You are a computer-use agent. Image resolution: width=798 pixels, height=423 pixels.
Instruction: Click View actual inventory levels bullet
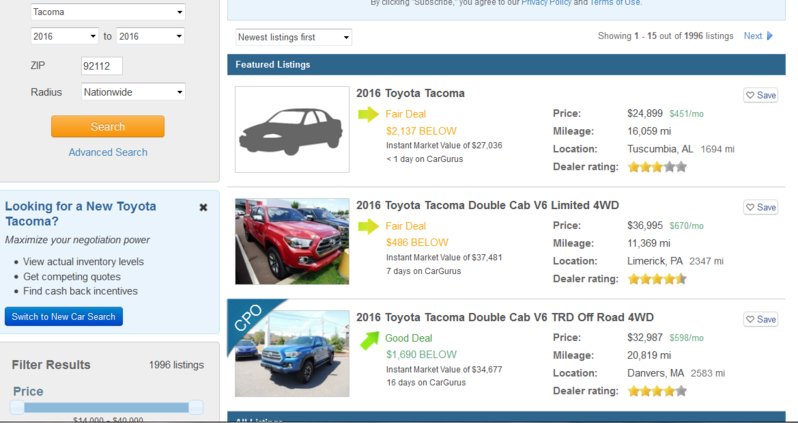coord(83,262)
